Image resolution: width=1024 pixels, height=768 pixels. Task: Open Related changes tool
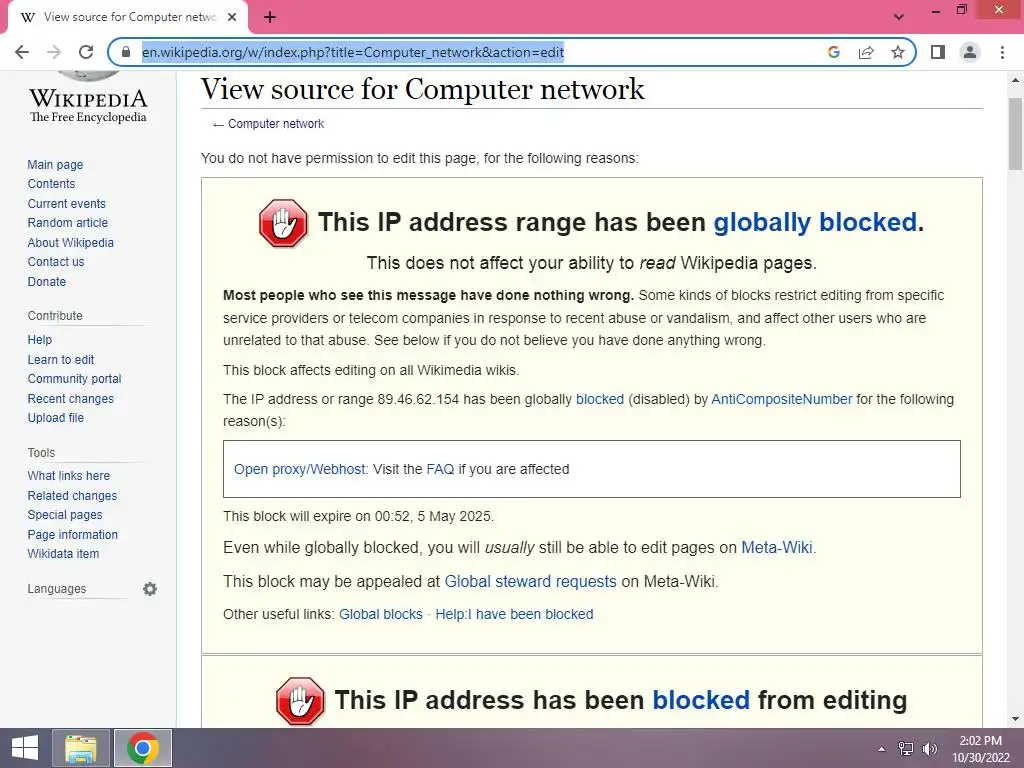(x=72, y=496)
